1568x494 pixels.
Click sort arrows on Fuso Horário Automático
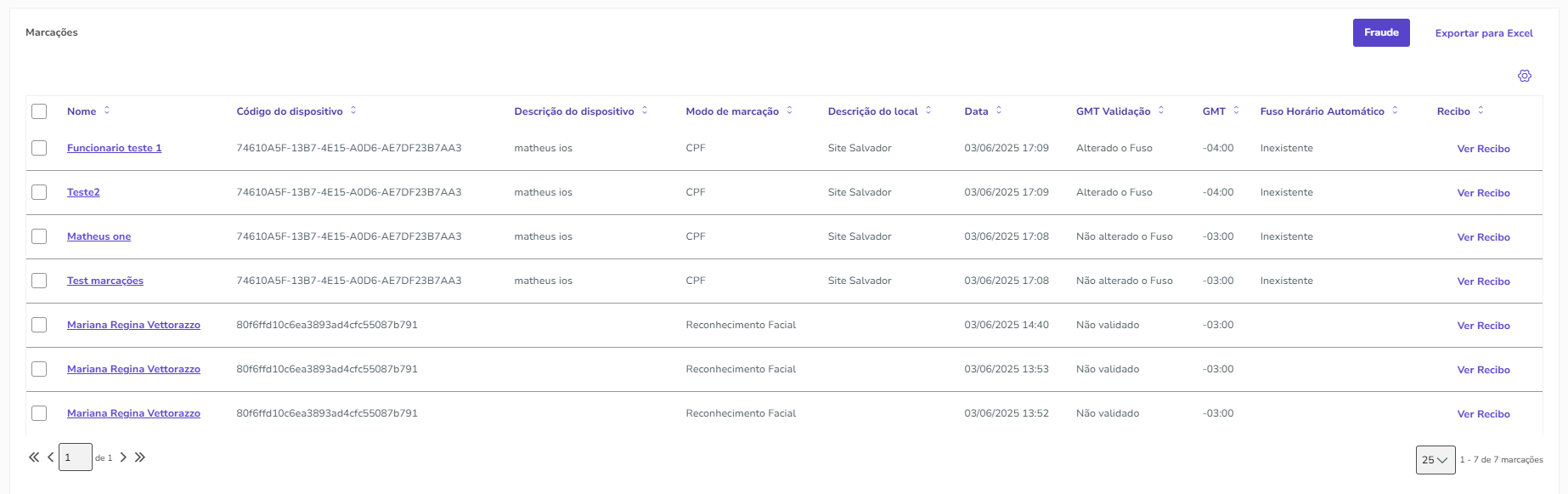coord(1395,111)
